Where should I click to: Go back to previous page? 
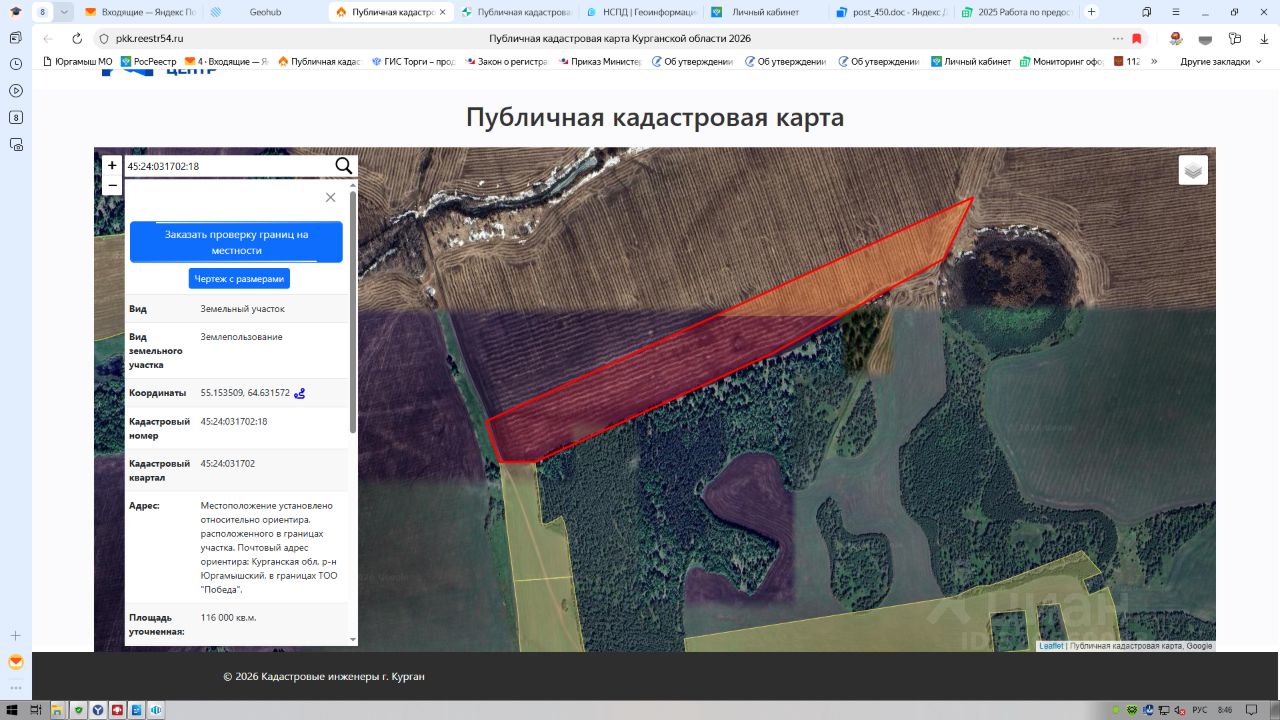(48, 38)
